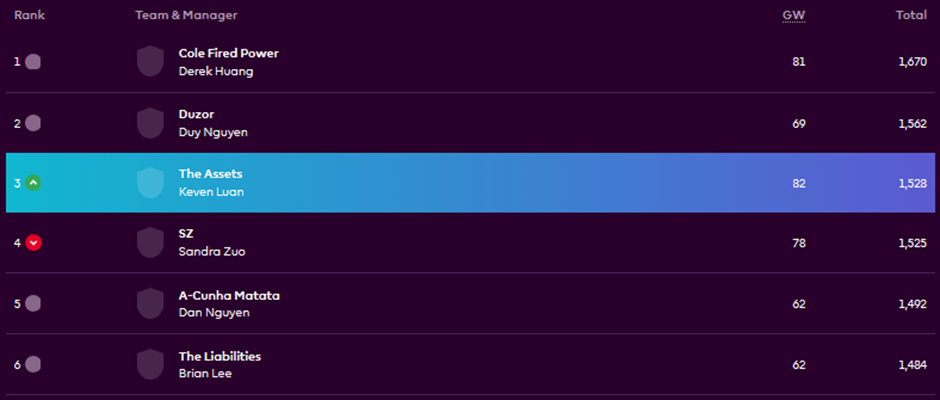Viewport: 940px width, 400px height.
Task: Select The Assets team name
Action: [x=210, y=174]
